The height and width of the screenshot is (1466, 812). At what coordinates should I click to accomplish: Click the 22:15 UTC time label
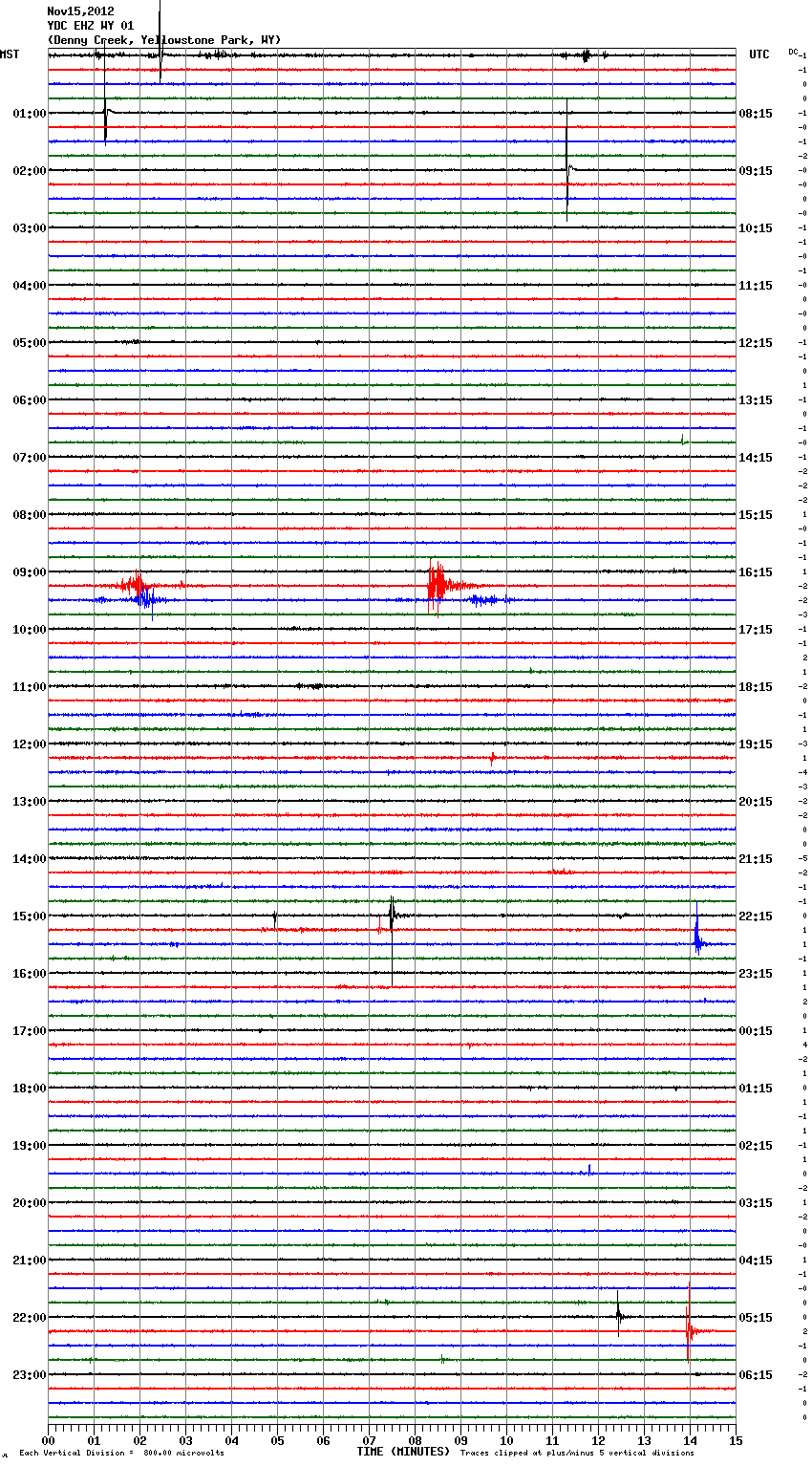click(x=756, y=916)
